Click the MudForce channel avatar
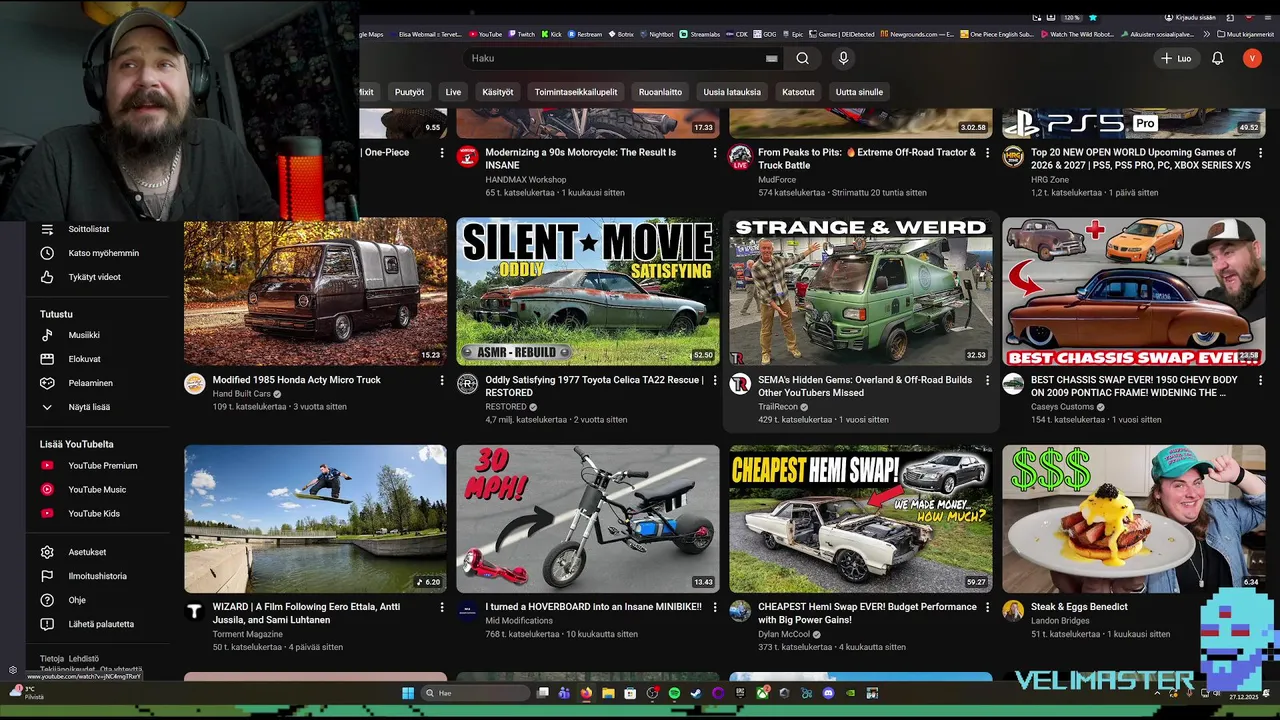Viewport: 1280px width, 720px height. 740,157
